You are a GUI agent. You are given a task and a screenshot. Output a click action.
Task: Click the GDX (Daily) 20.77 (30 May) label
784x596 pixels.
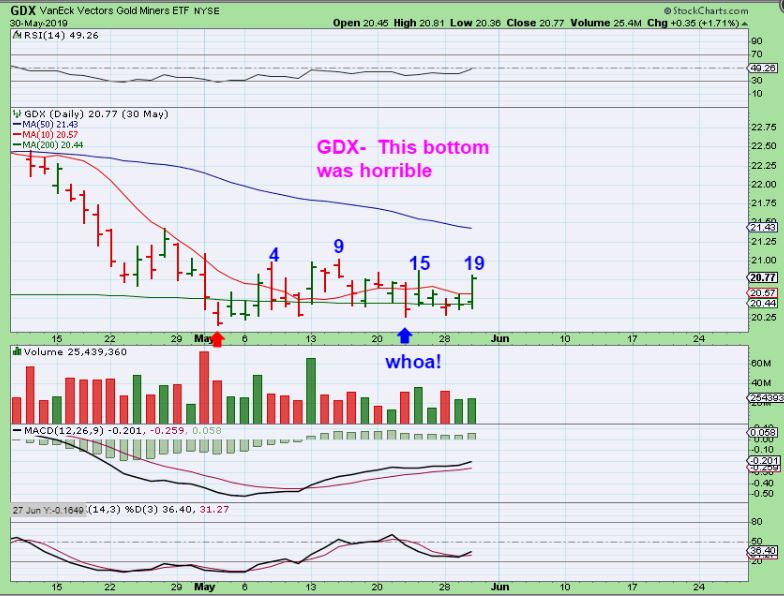point(96,114)
